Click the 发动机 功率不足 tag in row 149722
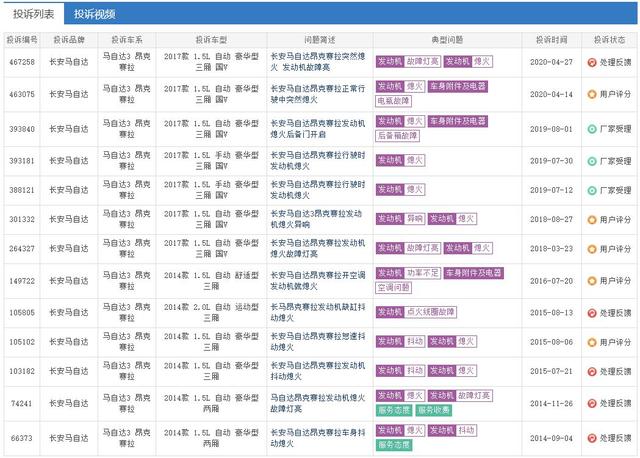The width and height of the screenshot is (640, 458). point(408,273)
